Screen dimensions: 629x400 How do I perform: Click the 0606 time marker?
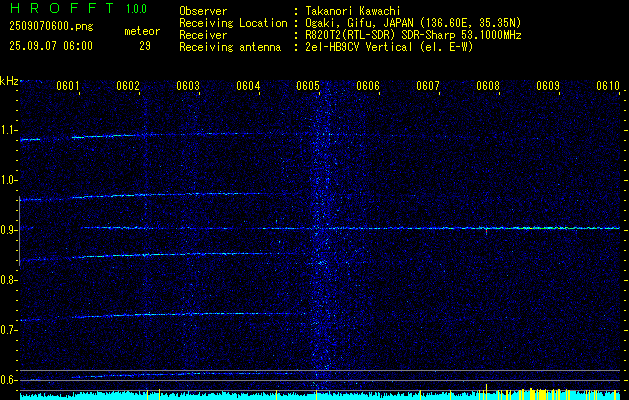[368, 85]
